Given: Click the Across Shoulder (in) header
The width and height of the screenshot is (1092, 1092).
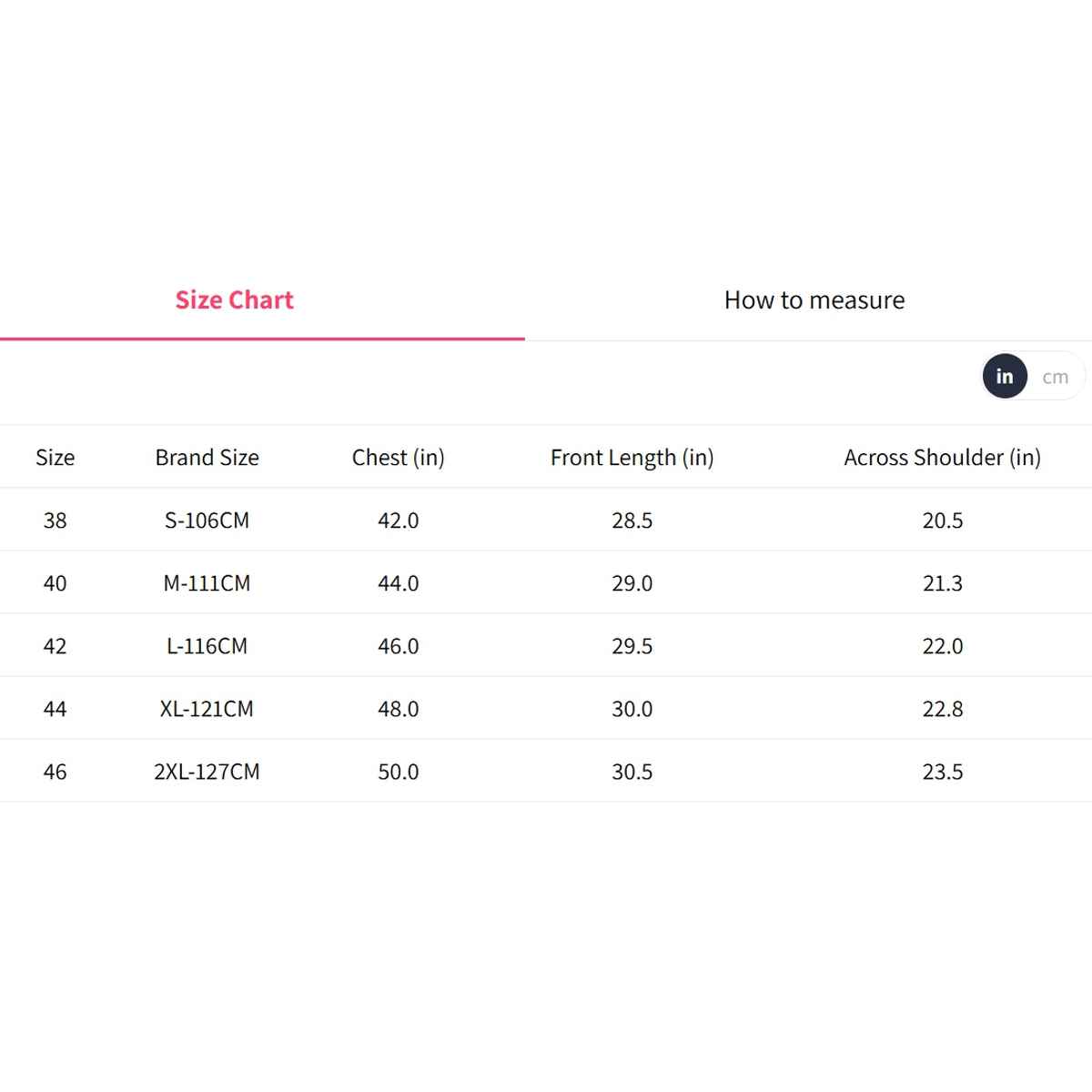Looking at the screenshot, I should point(942,458).
